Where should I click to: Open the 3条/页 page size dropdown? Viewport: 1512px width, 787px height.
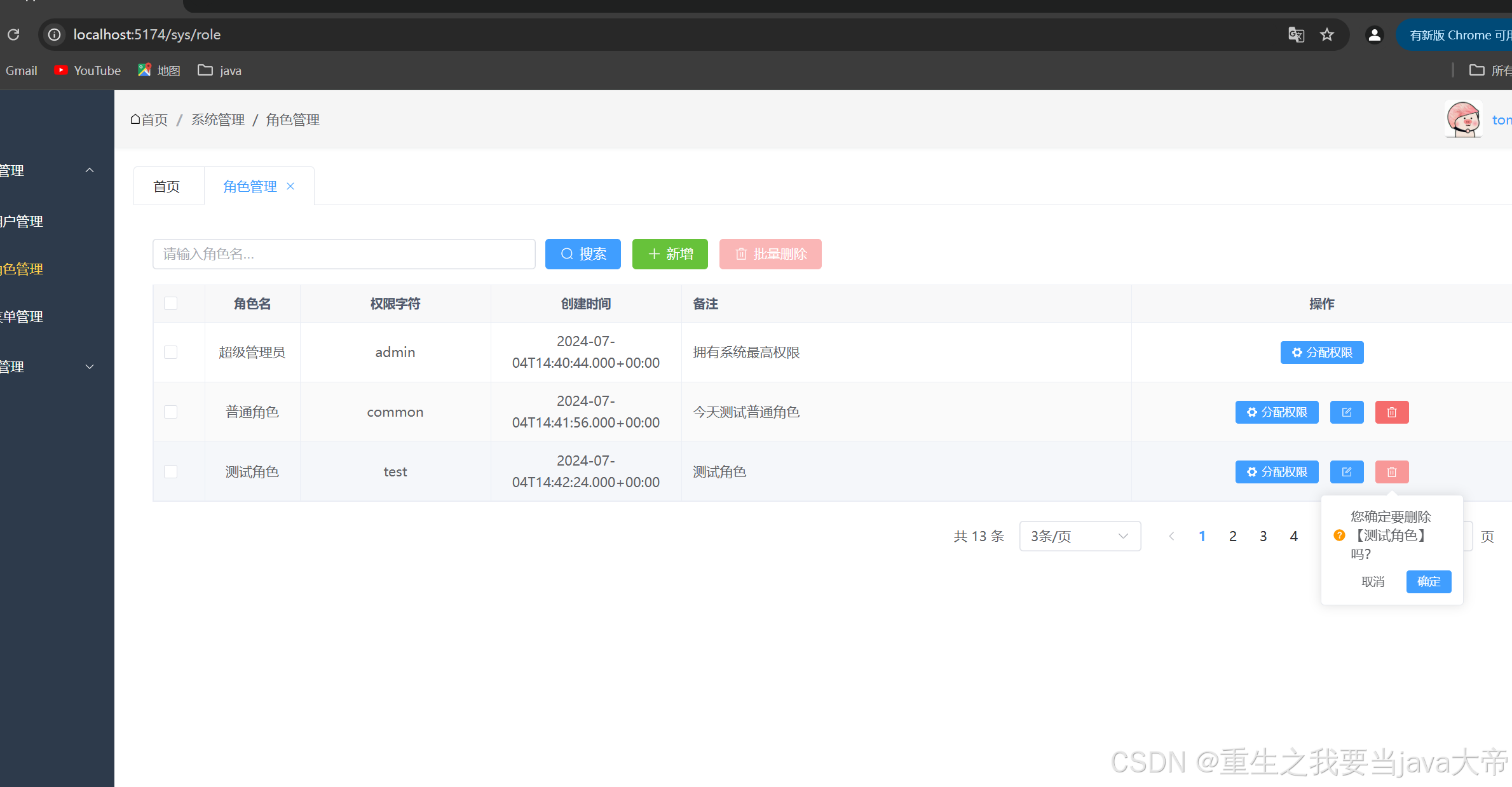click(1079, 536)
